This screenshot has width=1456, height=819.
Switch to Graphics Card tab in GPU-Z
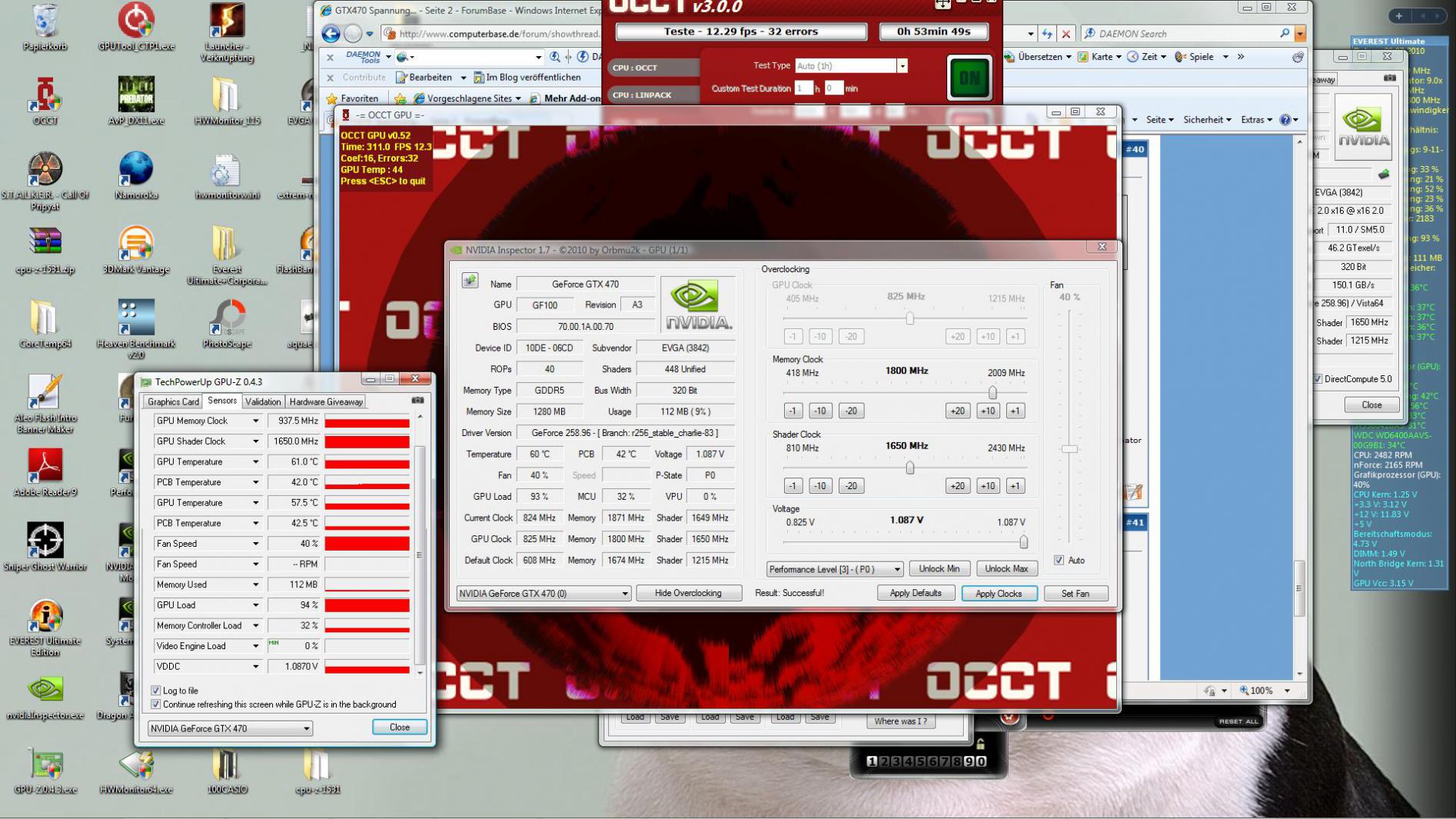173,401
